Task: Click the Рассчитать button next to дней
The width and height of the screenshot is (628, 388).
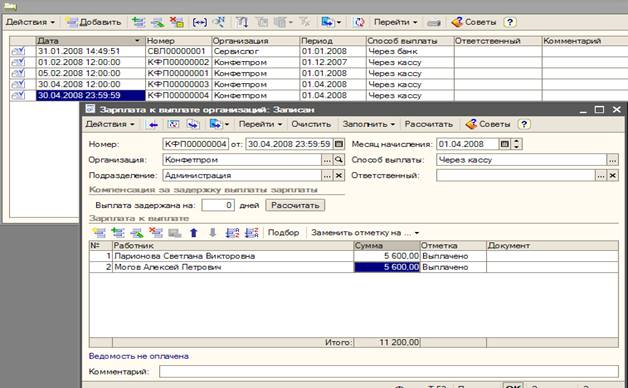Action: point(295,205)
